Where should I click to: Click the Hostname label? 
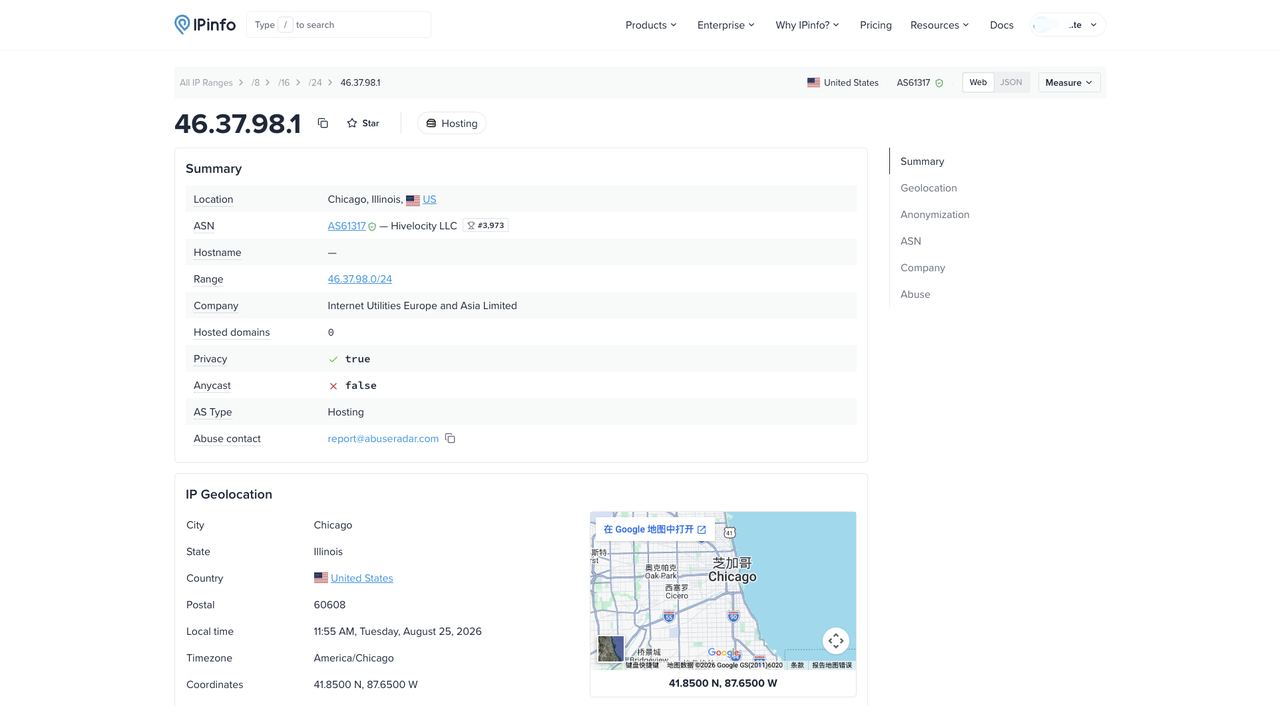pos(217,252)
